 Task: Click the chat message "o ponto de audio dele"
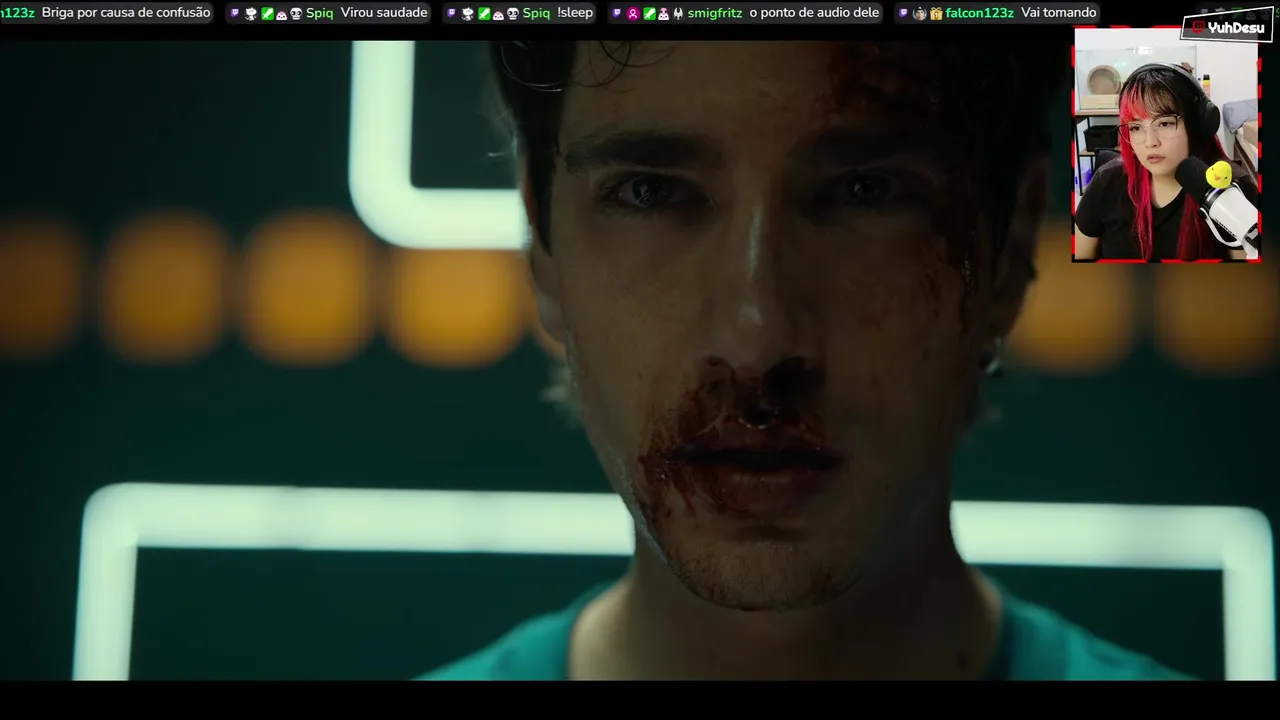(814, 13)
